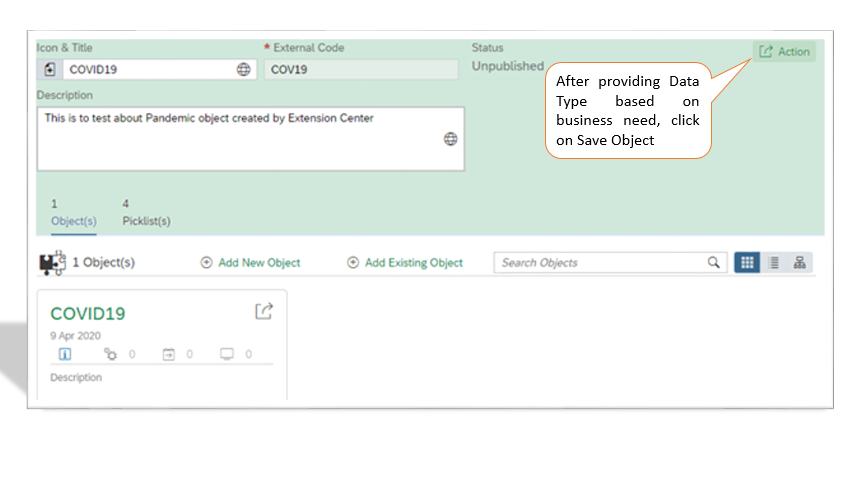This screenshot has width=863, height=488.
Task: Click the Search Objects field
Action: (600, 262)
